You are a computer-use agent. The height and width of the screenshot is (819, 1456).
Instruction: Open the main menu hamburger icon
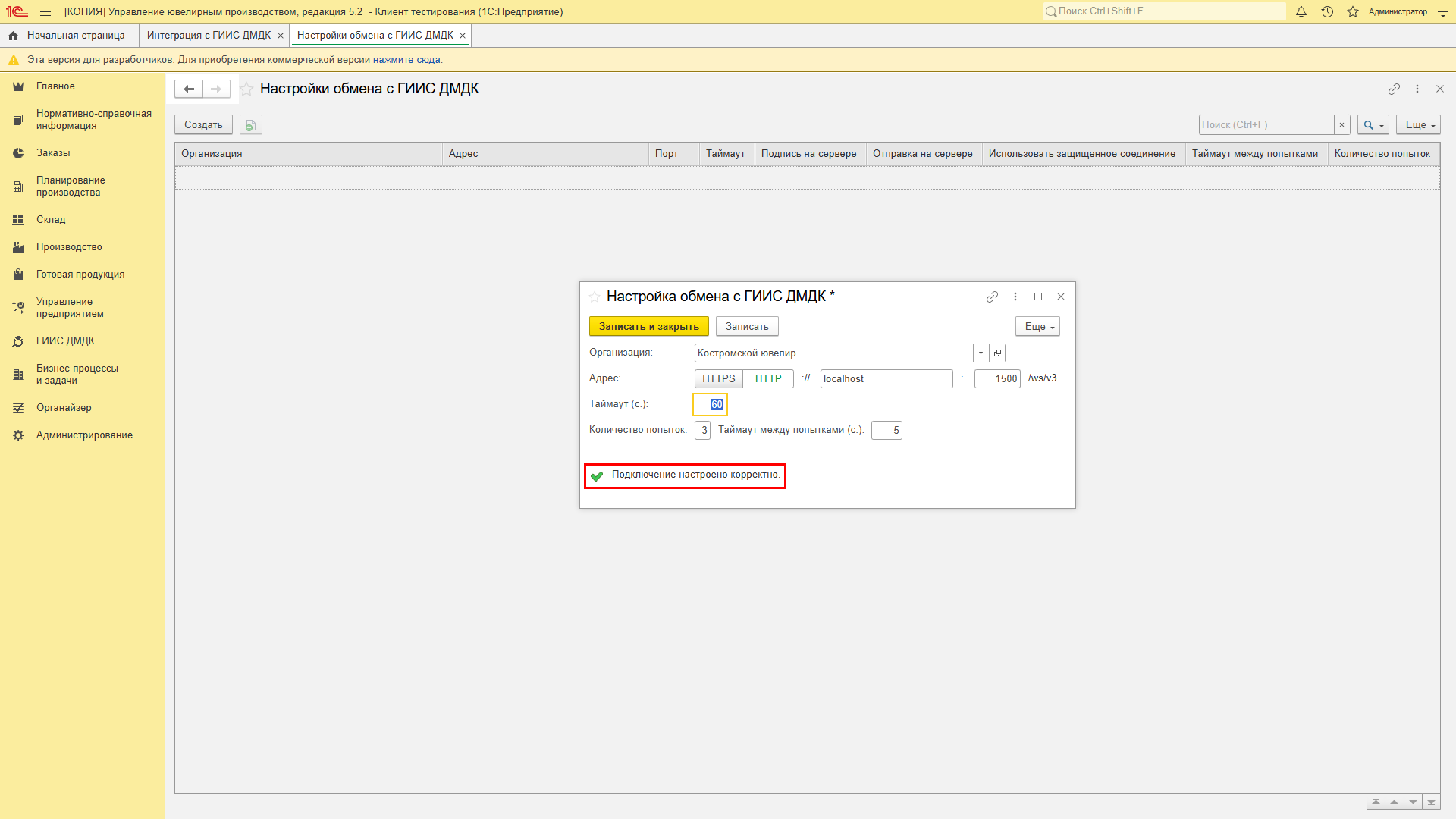[x=45, y=11]
